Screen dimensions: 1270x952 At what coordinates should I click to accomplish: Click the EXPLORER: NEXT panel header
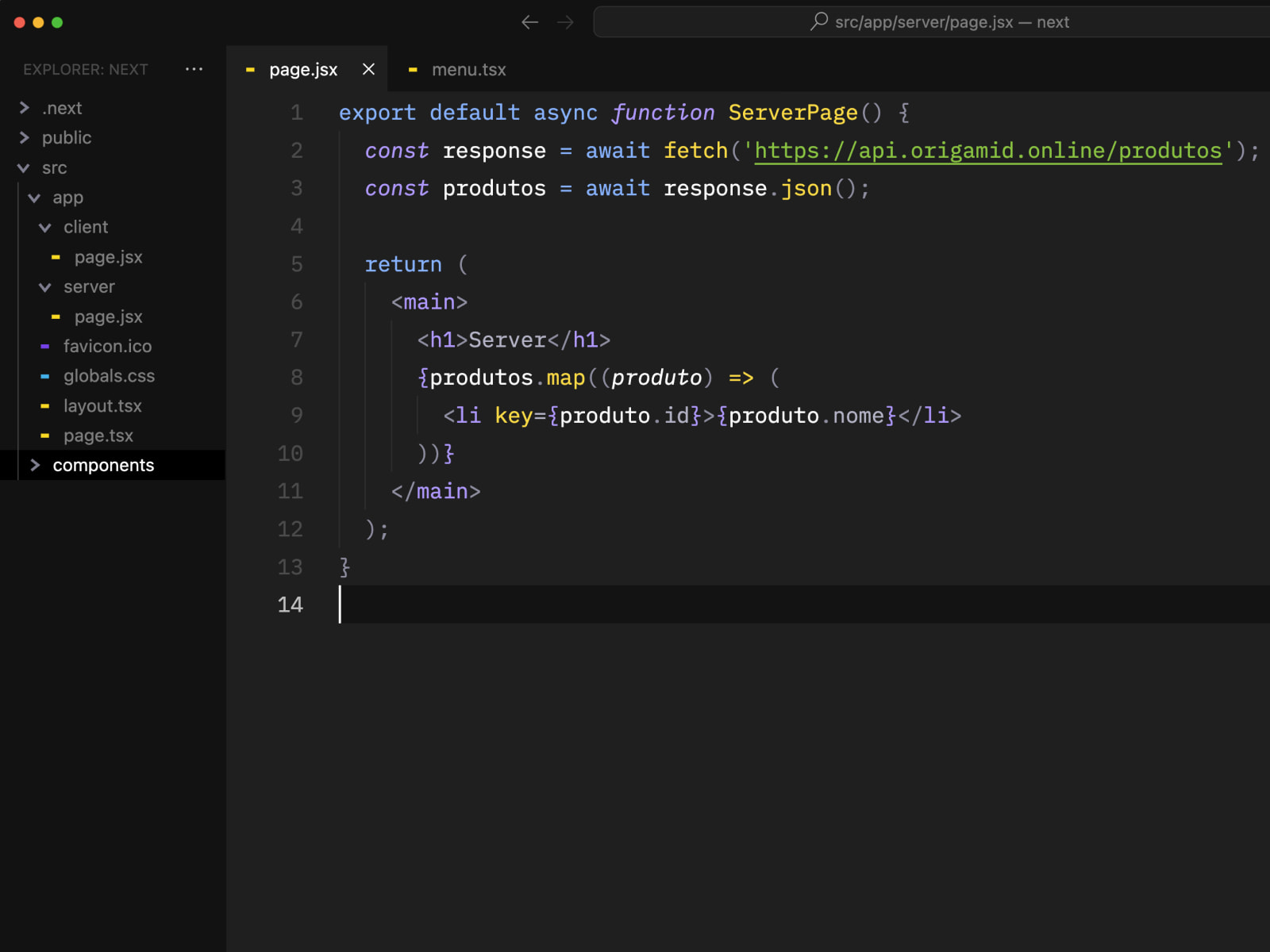point(86,70)
